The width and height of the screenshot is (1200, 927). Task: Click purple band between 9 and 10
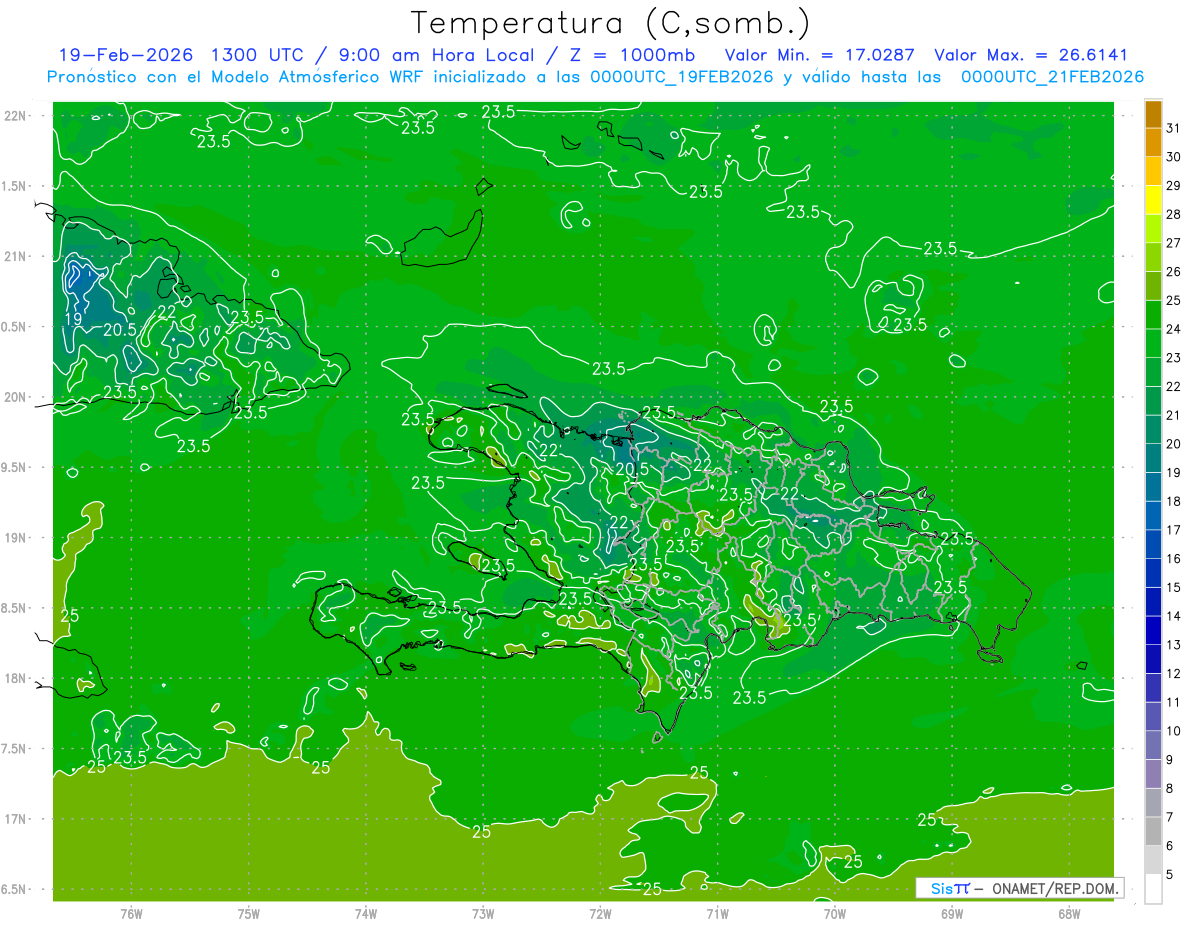tap(1153, 746)
